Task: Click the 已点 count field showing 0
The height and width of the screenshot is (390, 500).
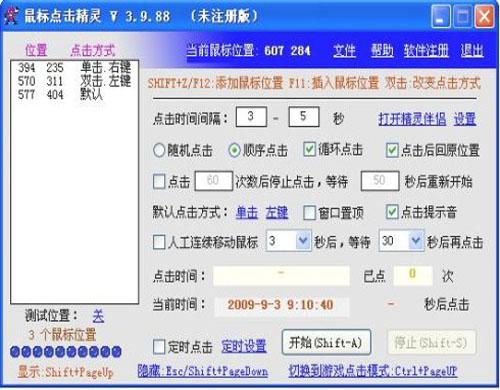Action: tap(413, 275)
